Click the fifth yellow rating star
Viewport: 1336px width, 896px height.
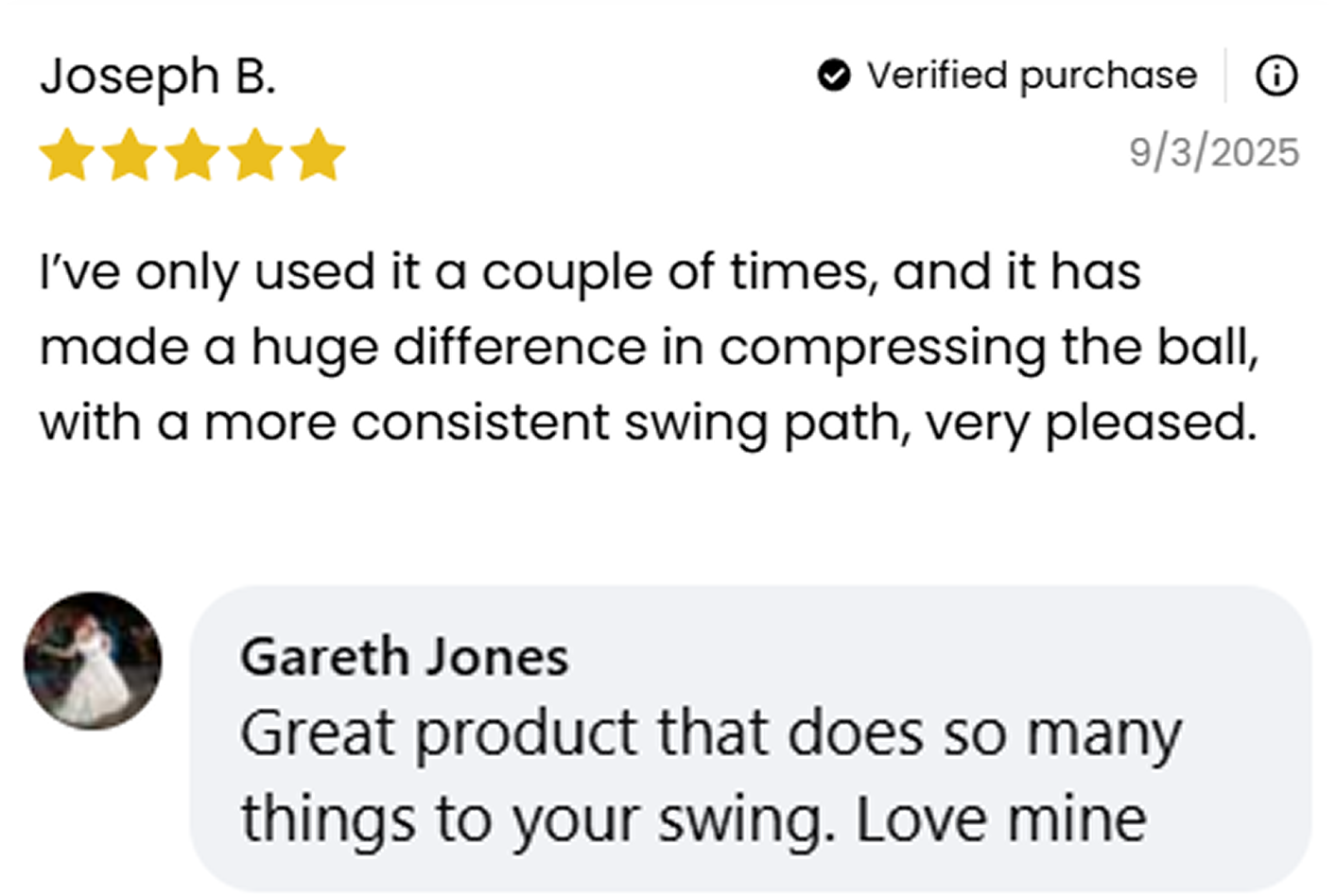click(318, 155)
